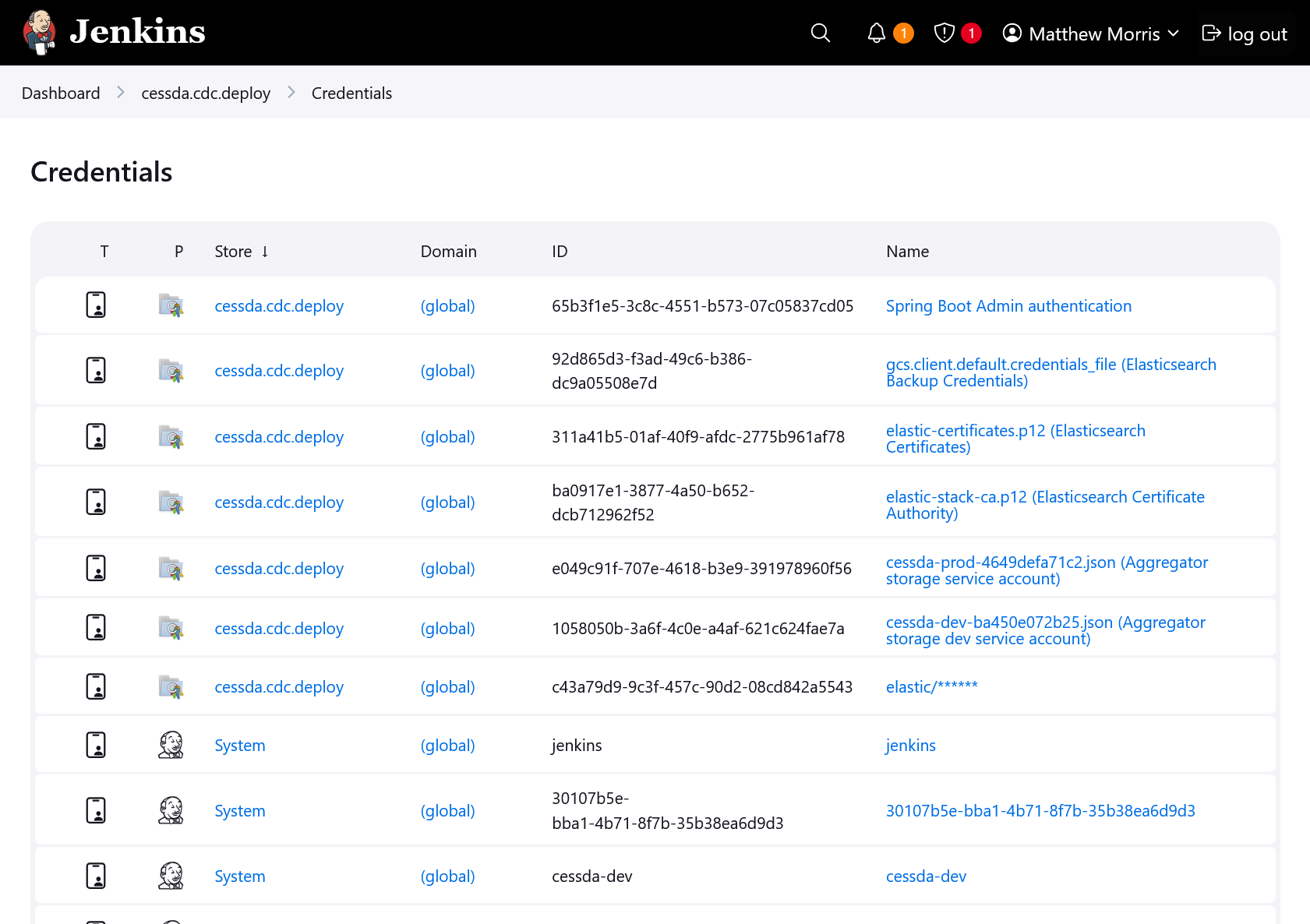Sort table by Store column
Image resolution: width=1310 pixels, height=924 pixels.
242,252
